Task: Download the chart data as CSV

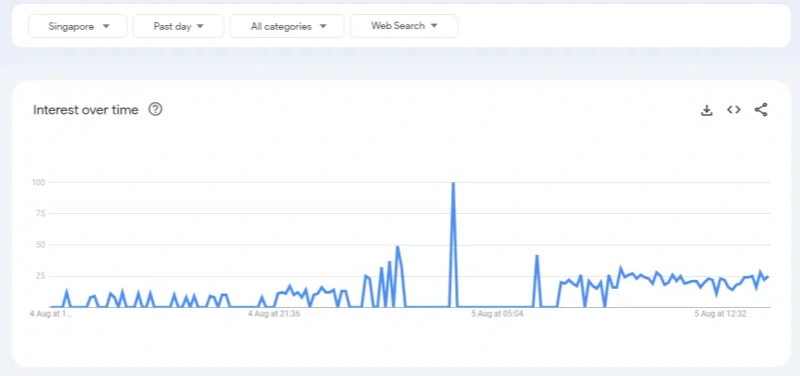Action: 707,110
